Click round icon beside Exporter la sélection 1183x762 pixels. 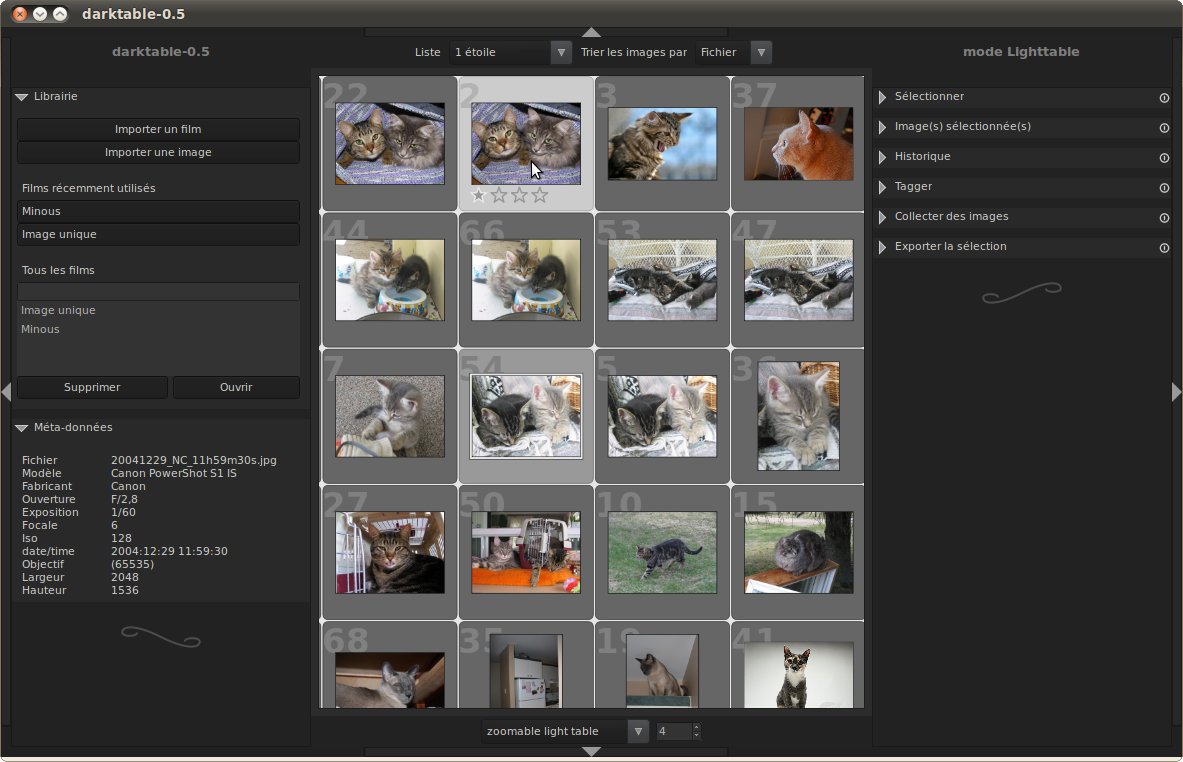[1164, 248]
